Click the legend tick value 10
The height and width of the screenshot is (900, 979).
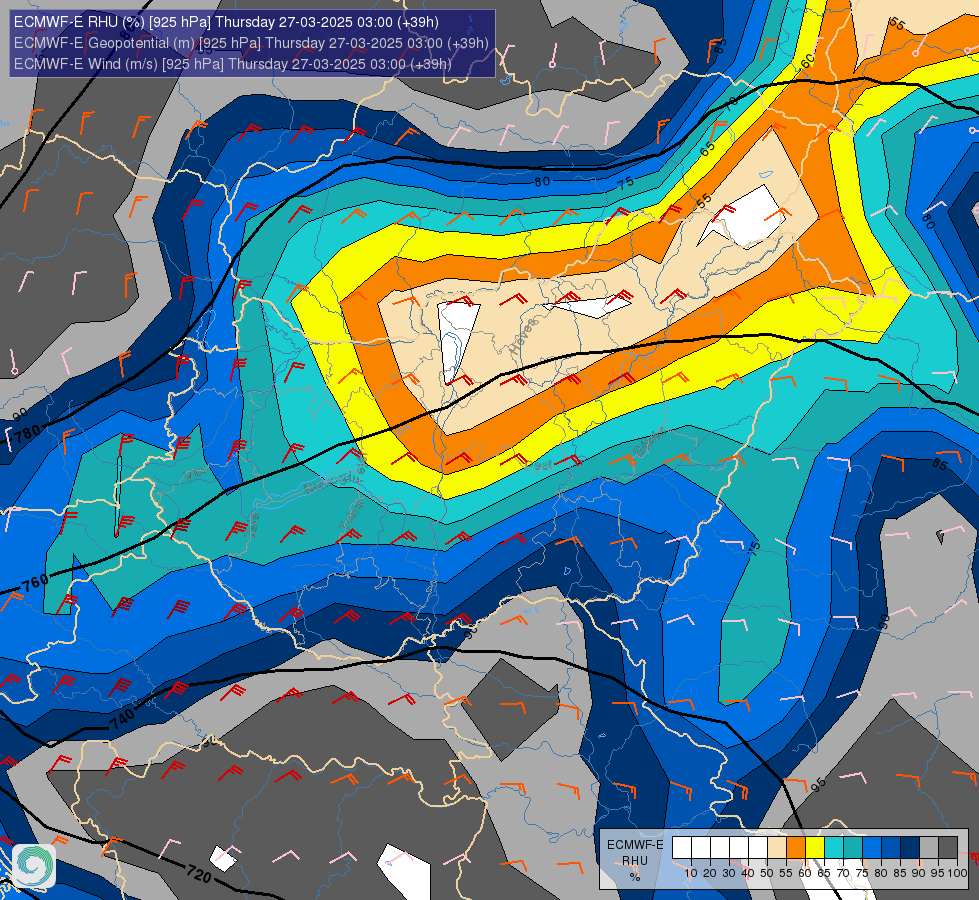click(x=691, y=873)
